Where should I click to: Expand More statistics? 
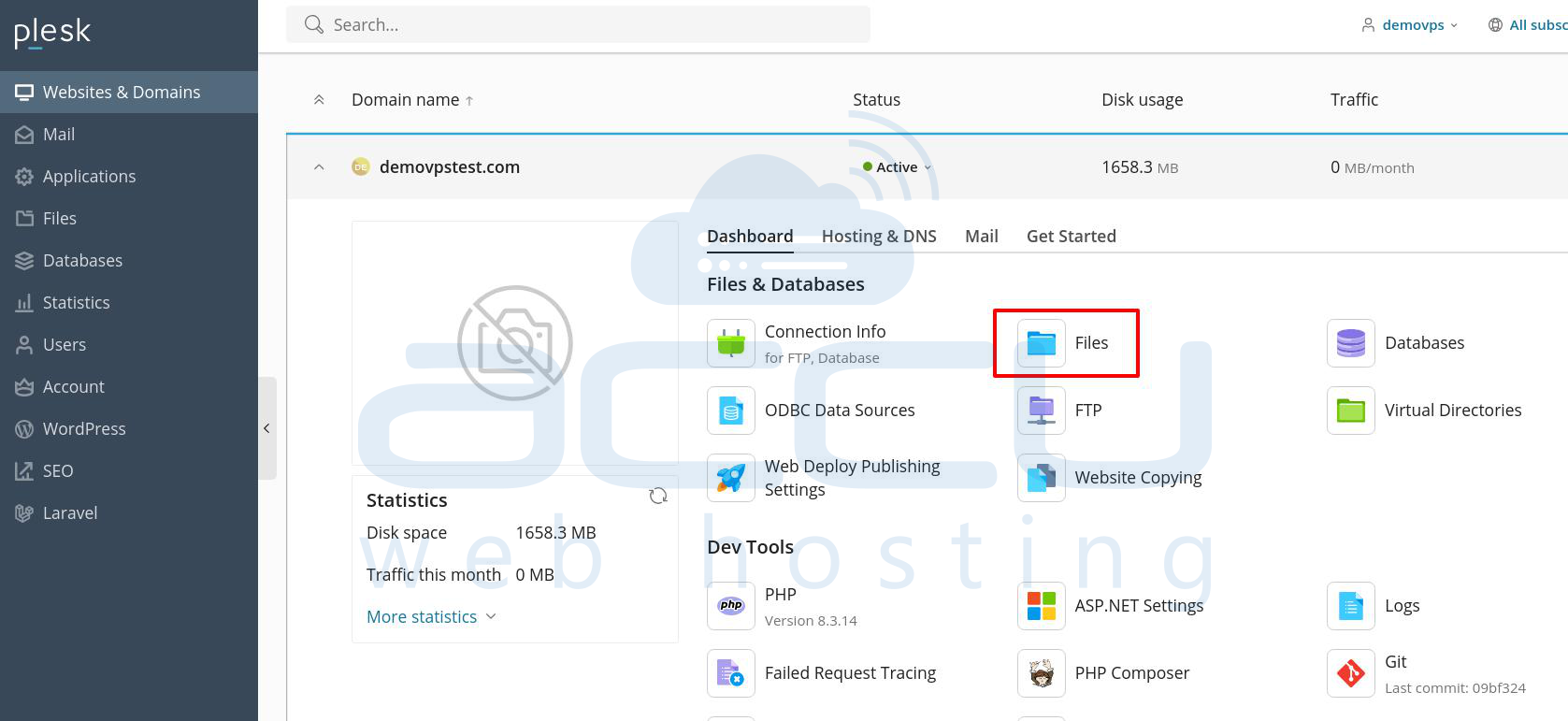pyautogui.click(x=431, y=617)
